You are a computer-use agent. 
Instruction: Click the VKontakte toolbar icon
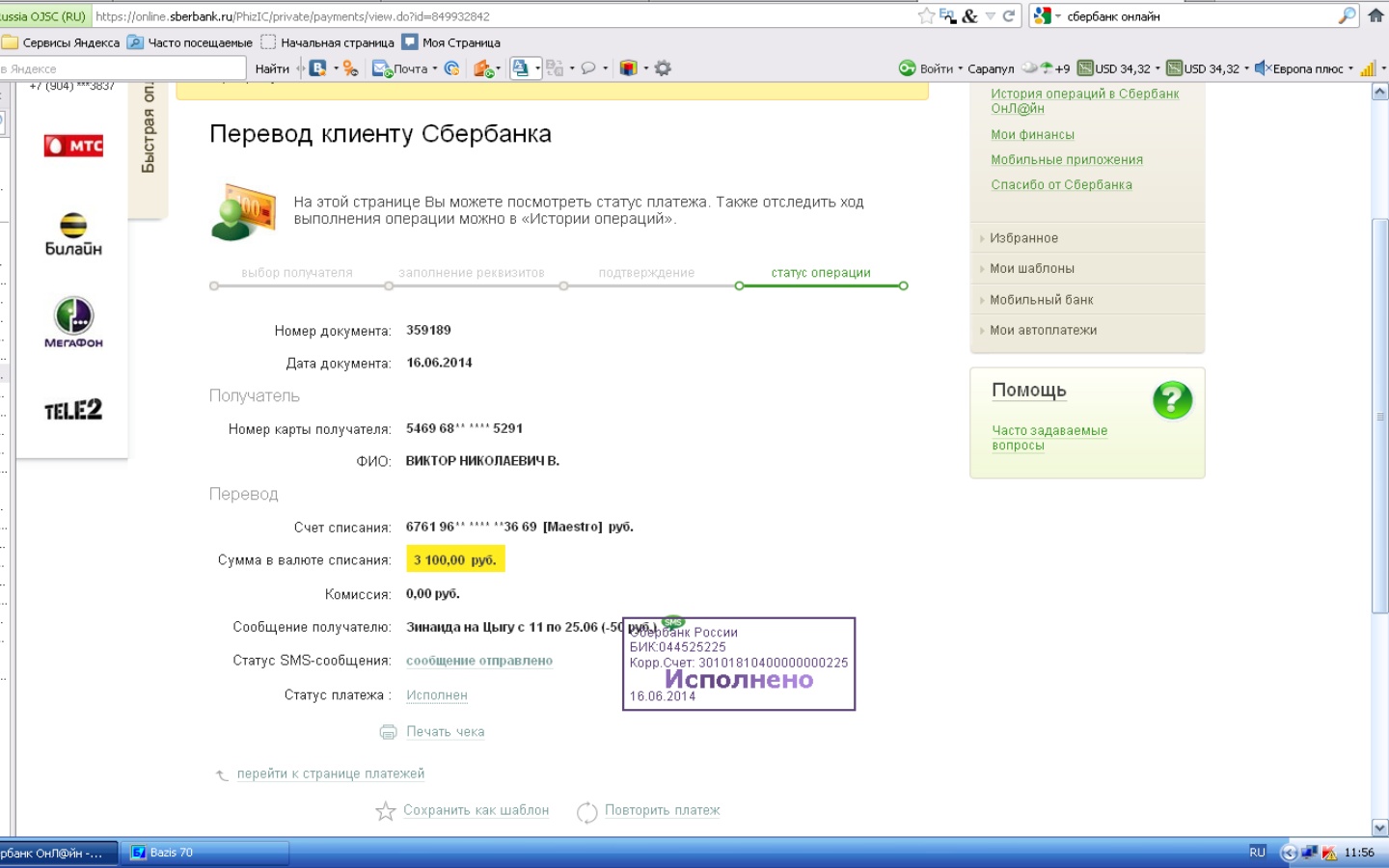317,68
